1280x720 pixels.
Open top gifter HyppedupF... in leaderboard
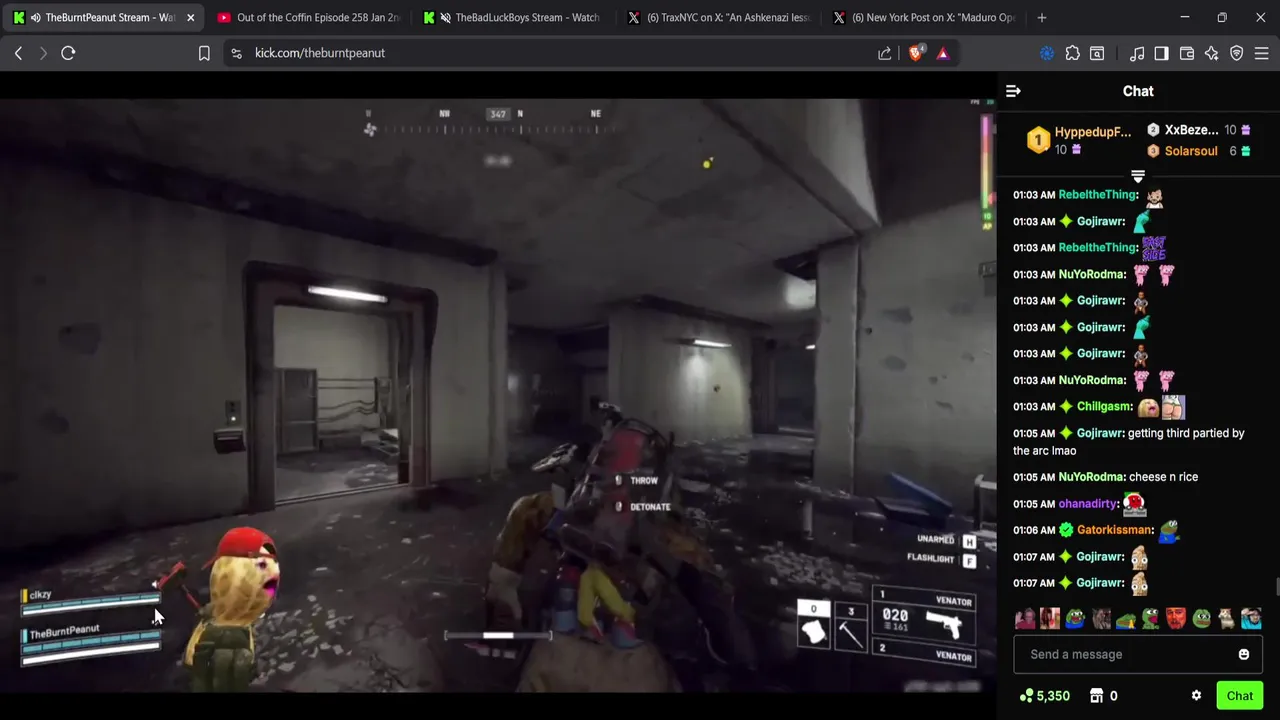1080,140
